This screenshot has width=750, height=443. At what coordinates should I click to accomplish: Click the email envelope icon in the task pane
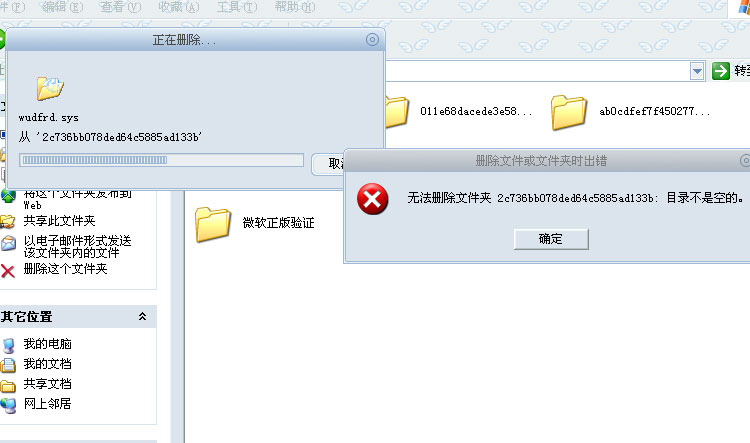[x=8, y=244]
